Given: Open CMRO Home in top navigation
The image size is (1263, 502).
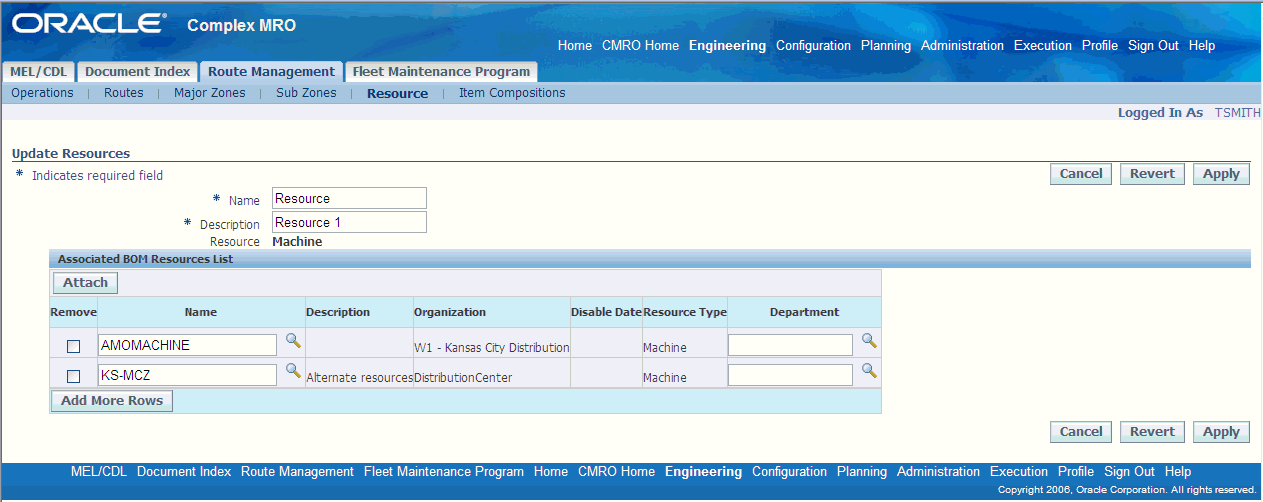Looking at the screenshot, I should point(640,46).
